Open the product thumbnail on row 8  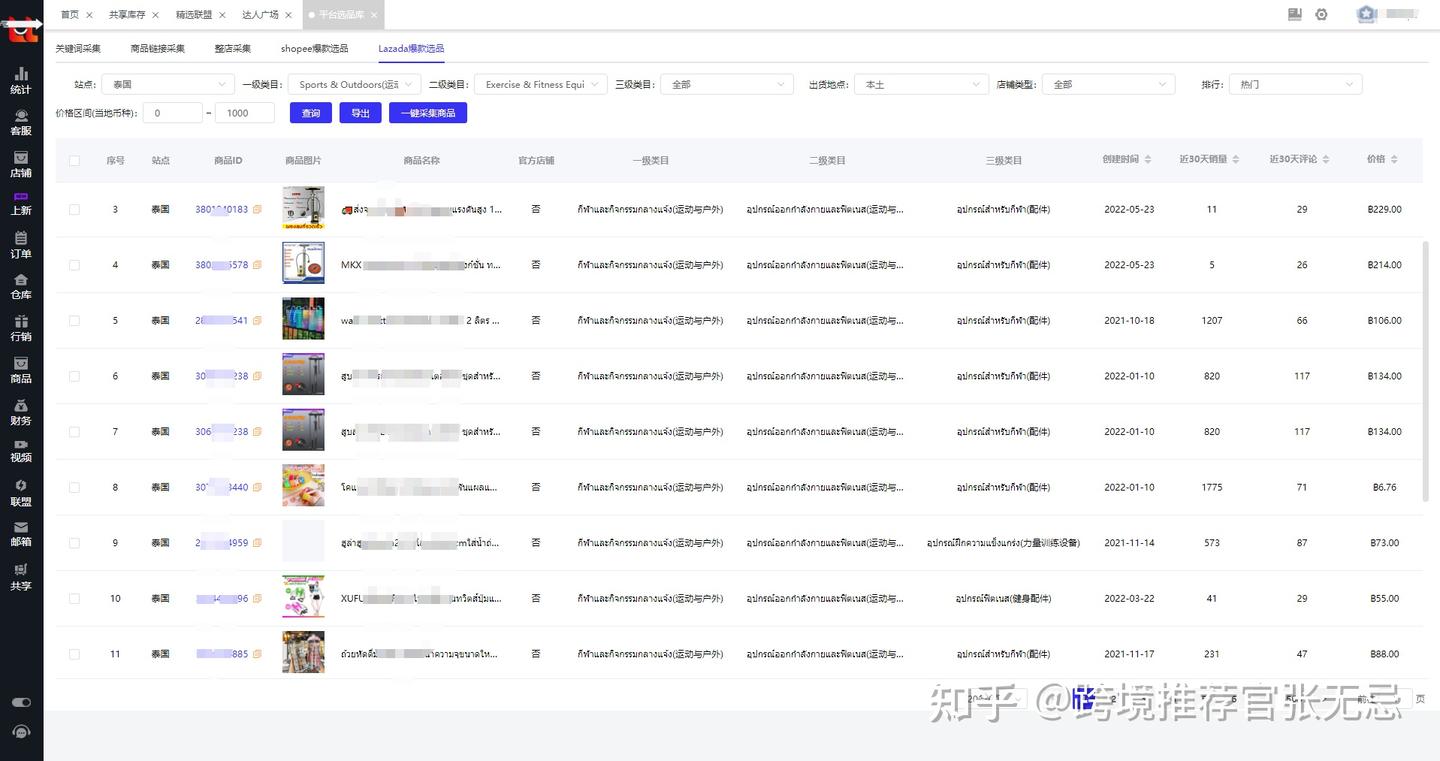303,486
